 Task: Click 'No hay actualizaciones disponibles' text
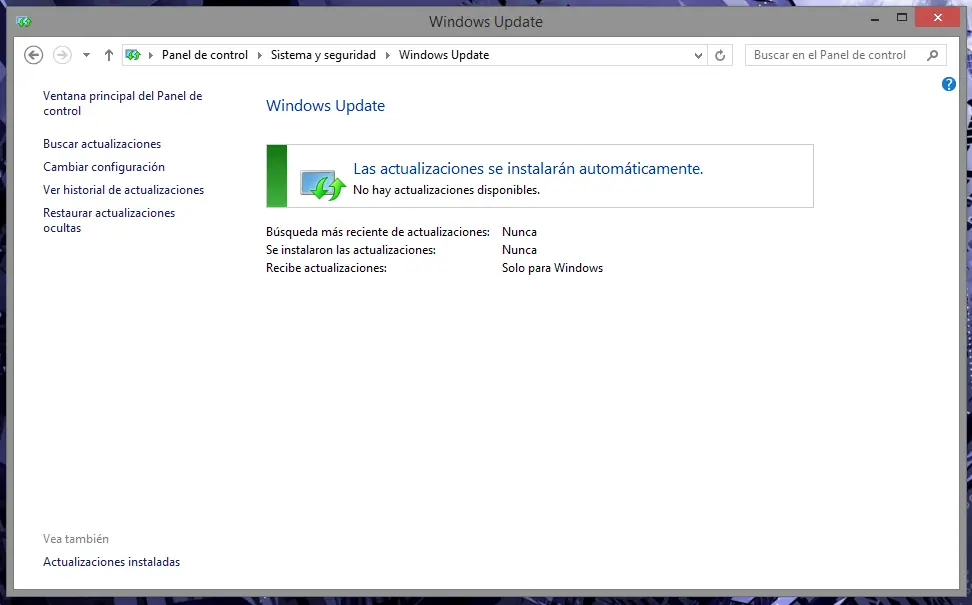pyautogui.click(x=446, y=190)
